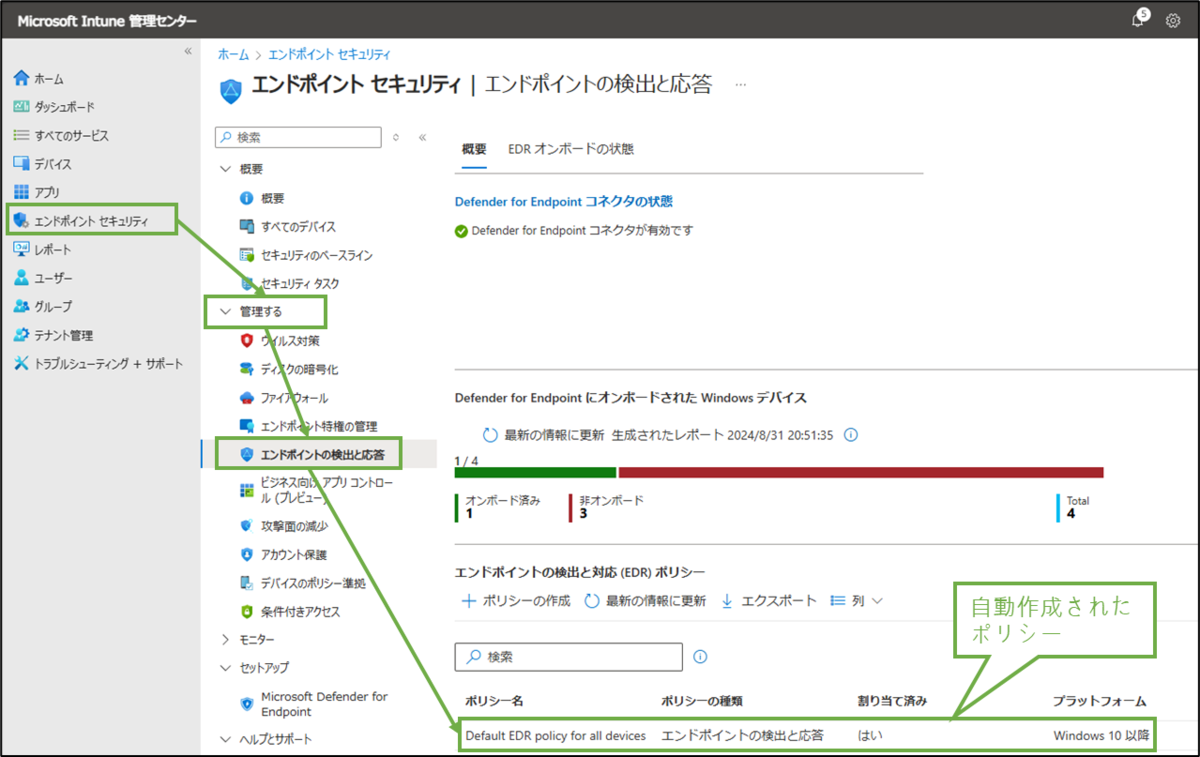The height and width of the screenshot is (757, 1200).
Task: Open the notifications bell icon
Action: tap(1138, 21)
